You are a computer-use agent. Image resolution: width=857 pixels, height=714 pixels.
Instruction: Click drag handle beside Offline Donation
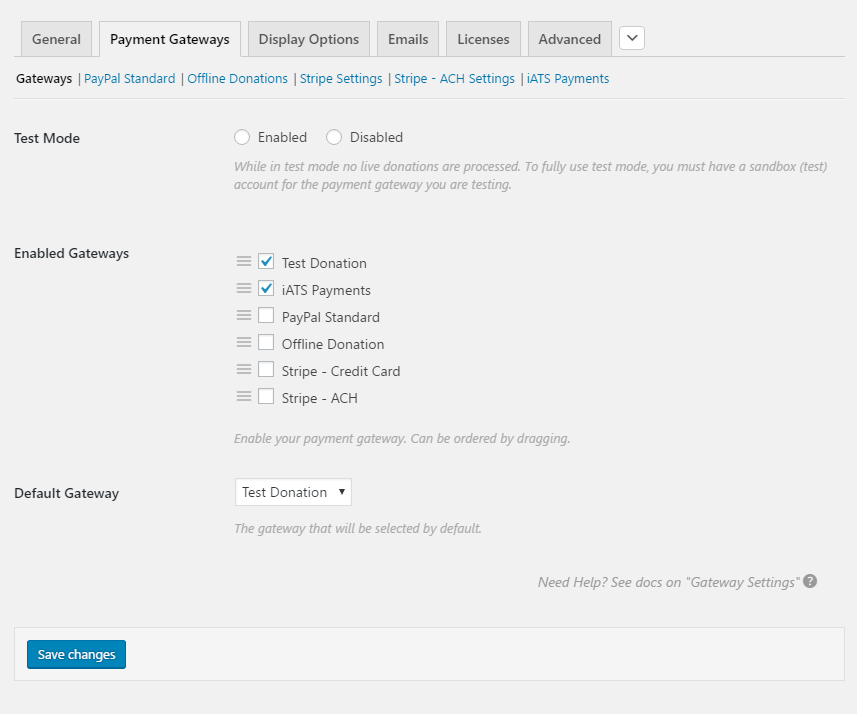coord(244,342)
